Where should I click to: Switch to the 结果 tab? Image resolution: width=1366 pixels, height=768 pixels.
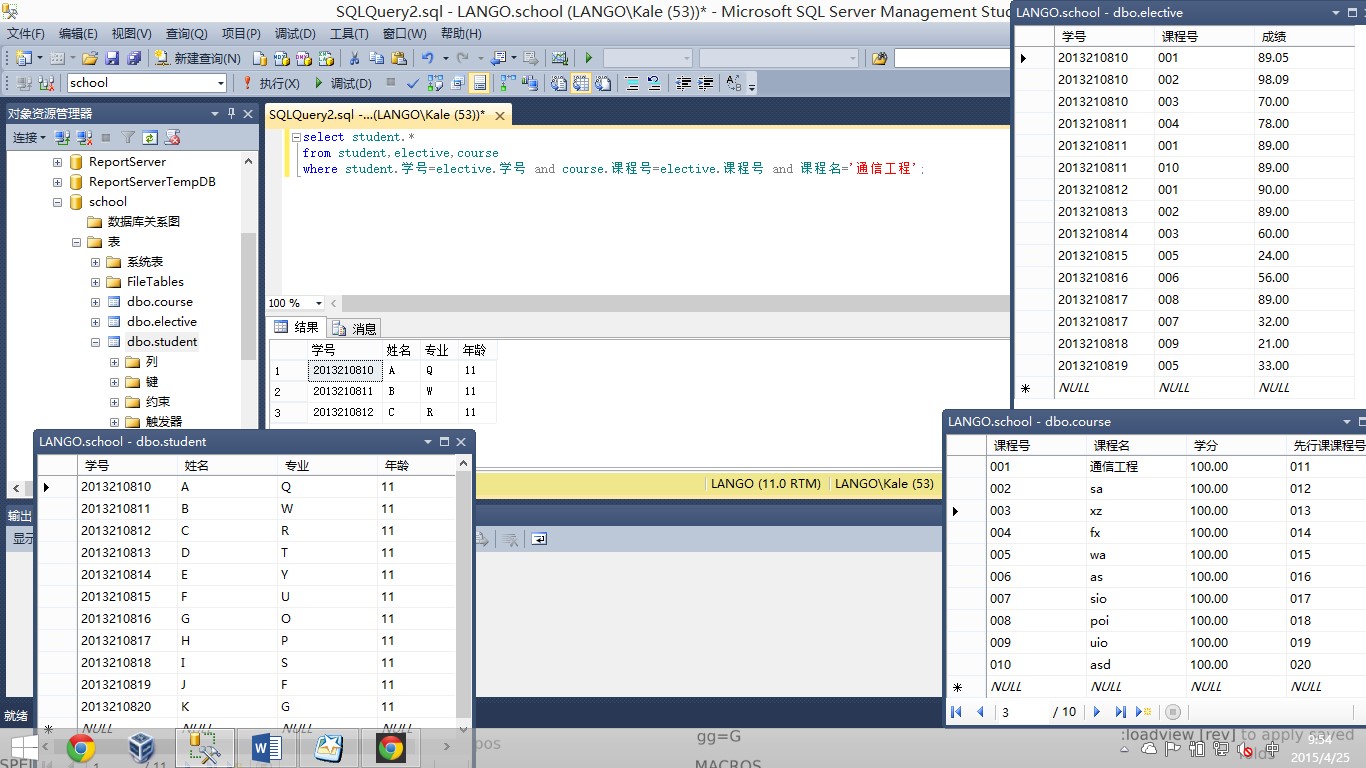(x=297, y=327)
